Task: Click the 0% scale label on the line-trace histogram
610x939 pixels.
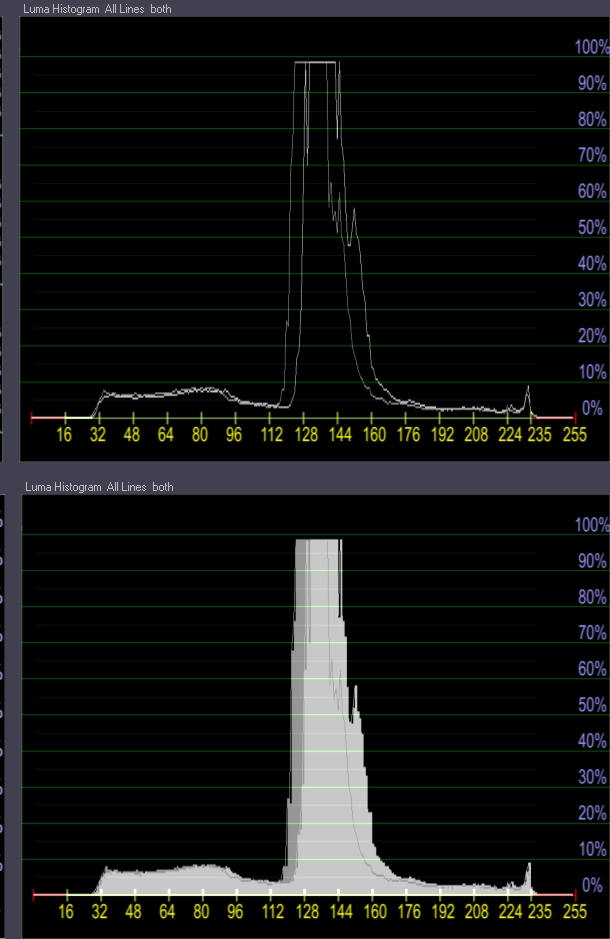Action: [593, 408]
